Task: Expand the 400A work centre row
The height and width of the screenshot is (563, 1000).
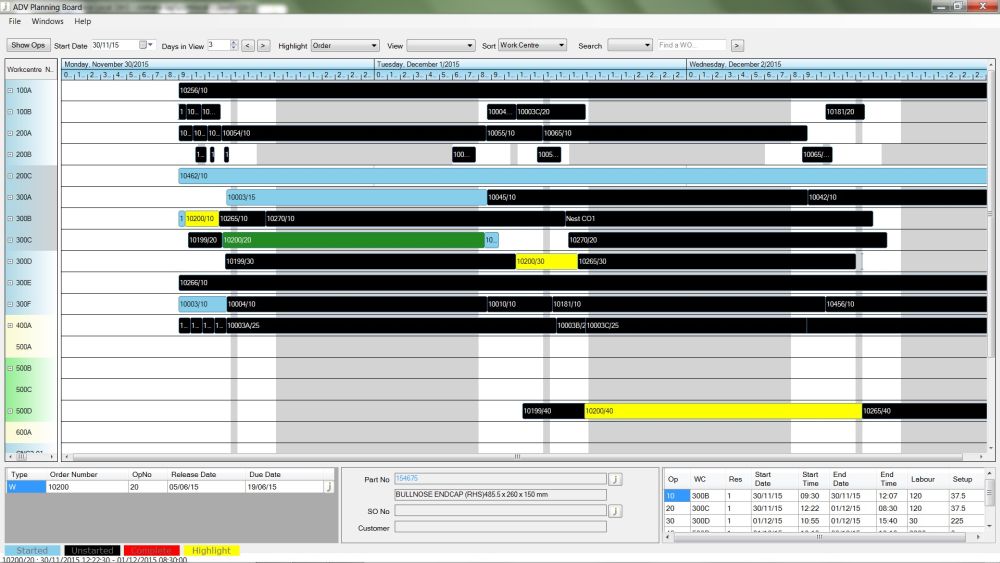Action: point(10,325)
